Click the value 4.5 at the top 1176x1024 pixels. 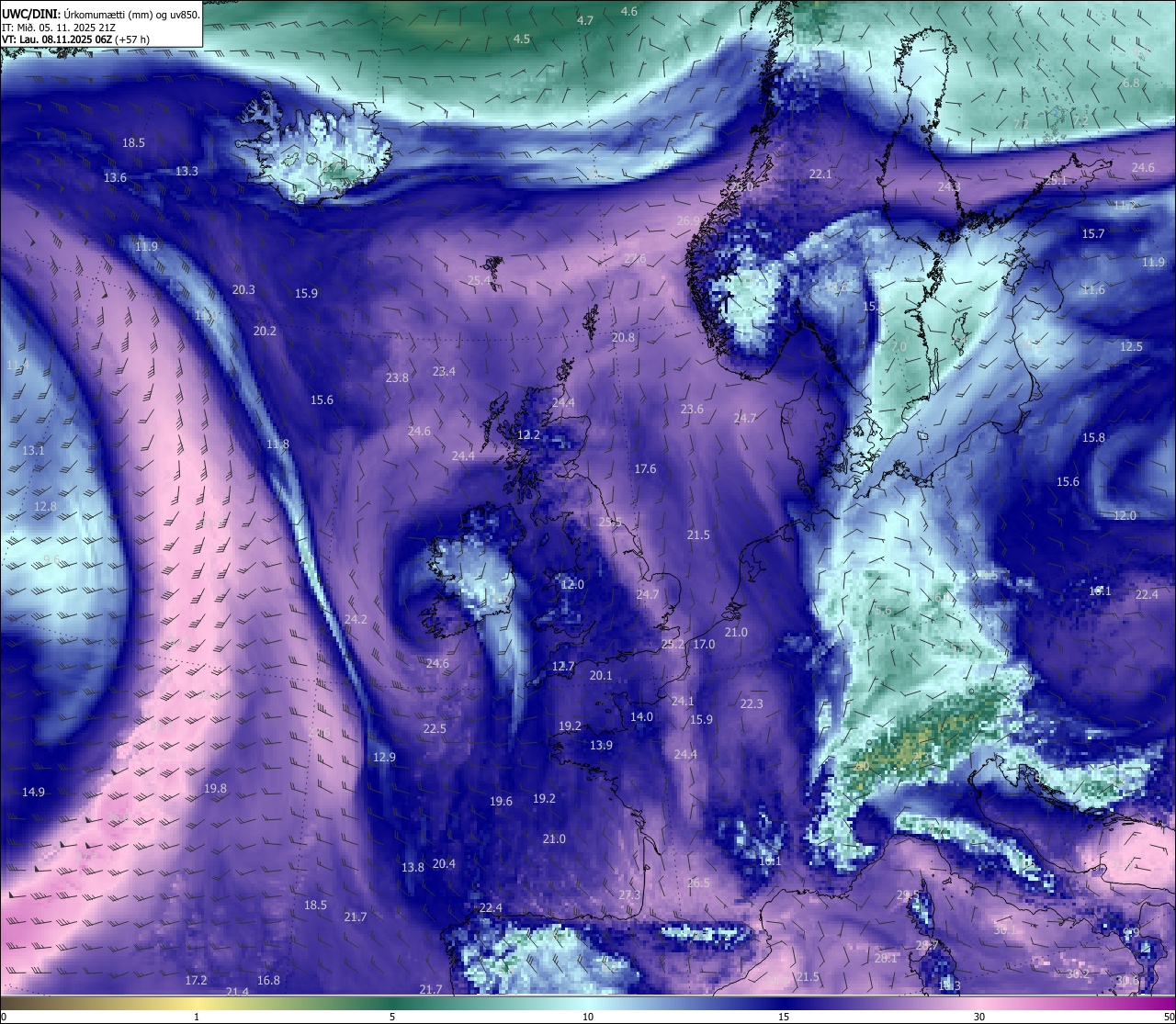[522, 39]
